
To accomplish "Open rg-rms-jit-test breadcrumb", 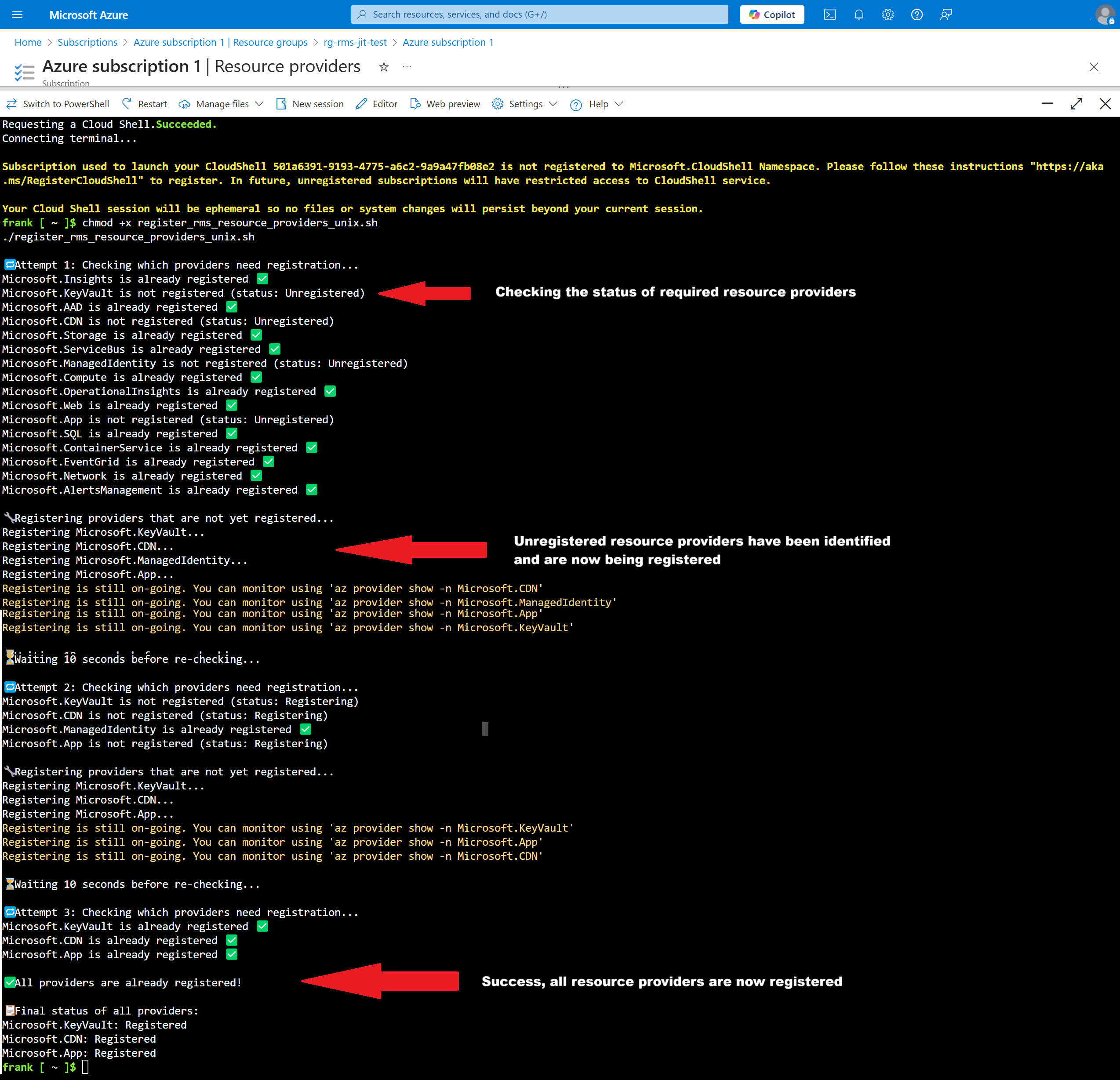I will point(355,42).
